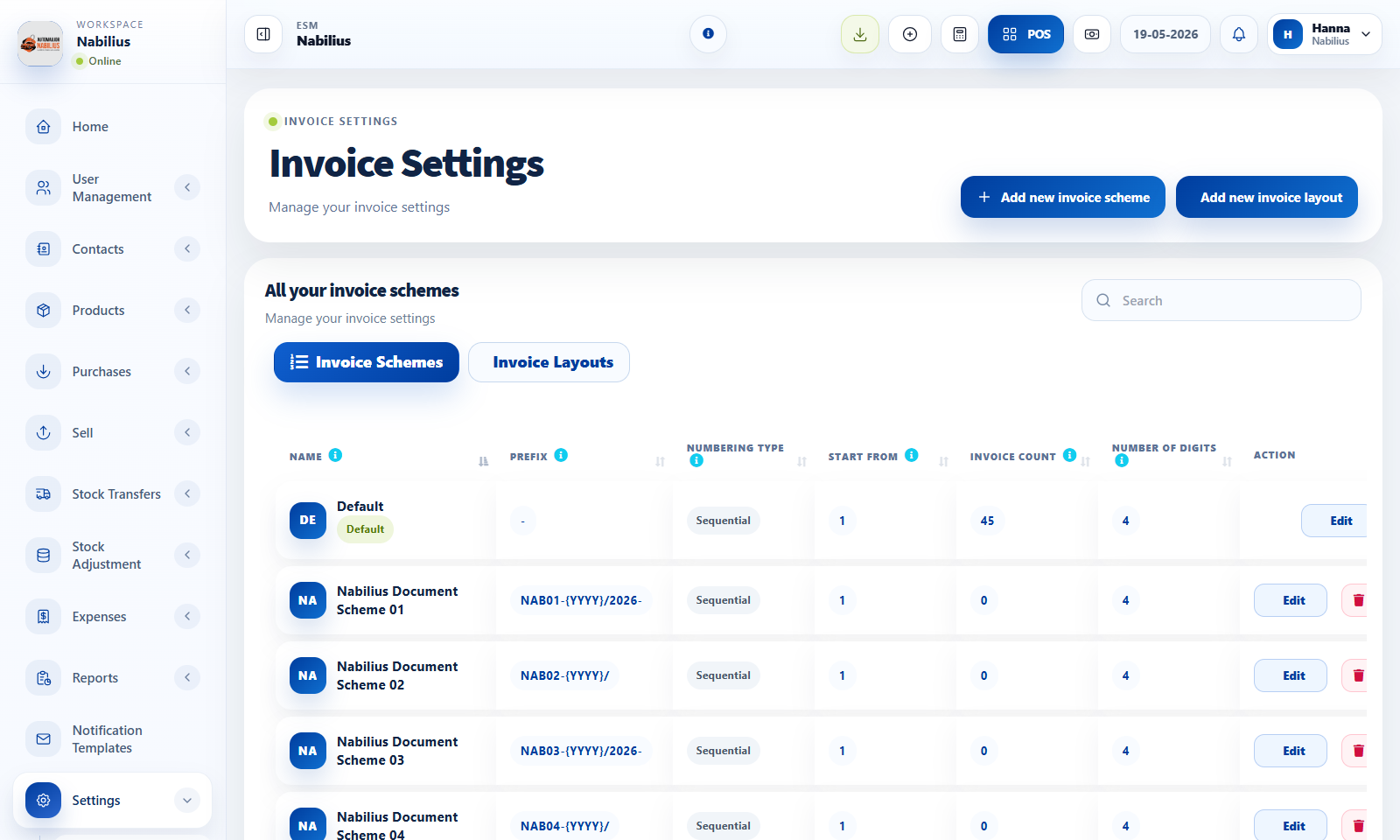Click the Stock Adjustment database icon
The image size is (1400, 840).
coord(44,555)
